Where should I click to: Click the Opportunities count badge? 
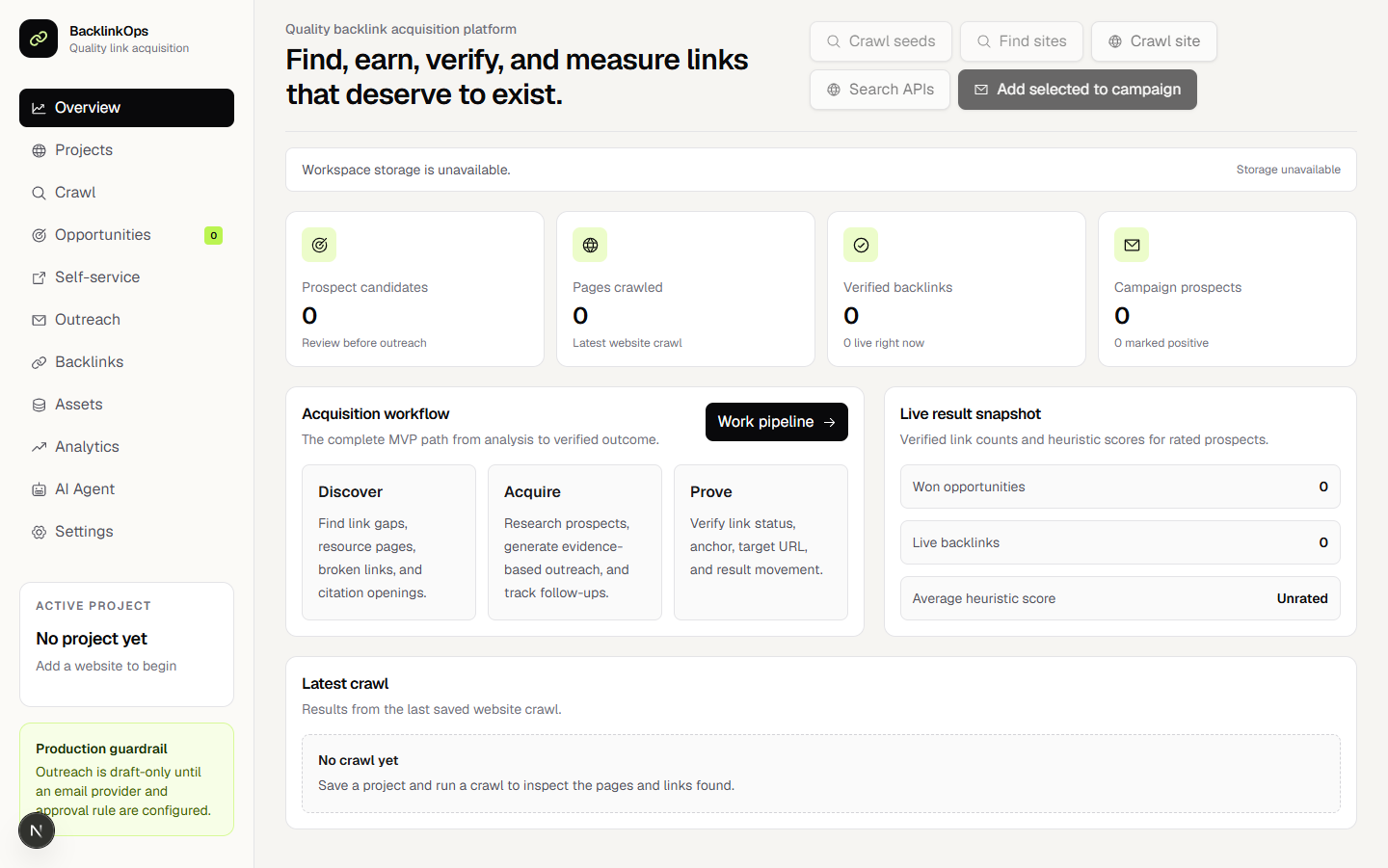click(x=214, y=235)
